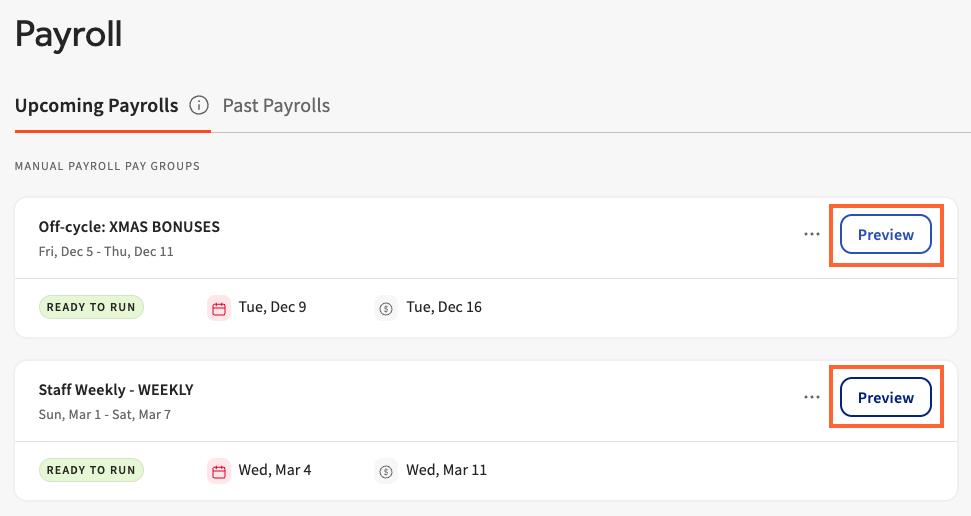
Task: Preview the Staff Weekly payroll
Action: pos(885,398)
